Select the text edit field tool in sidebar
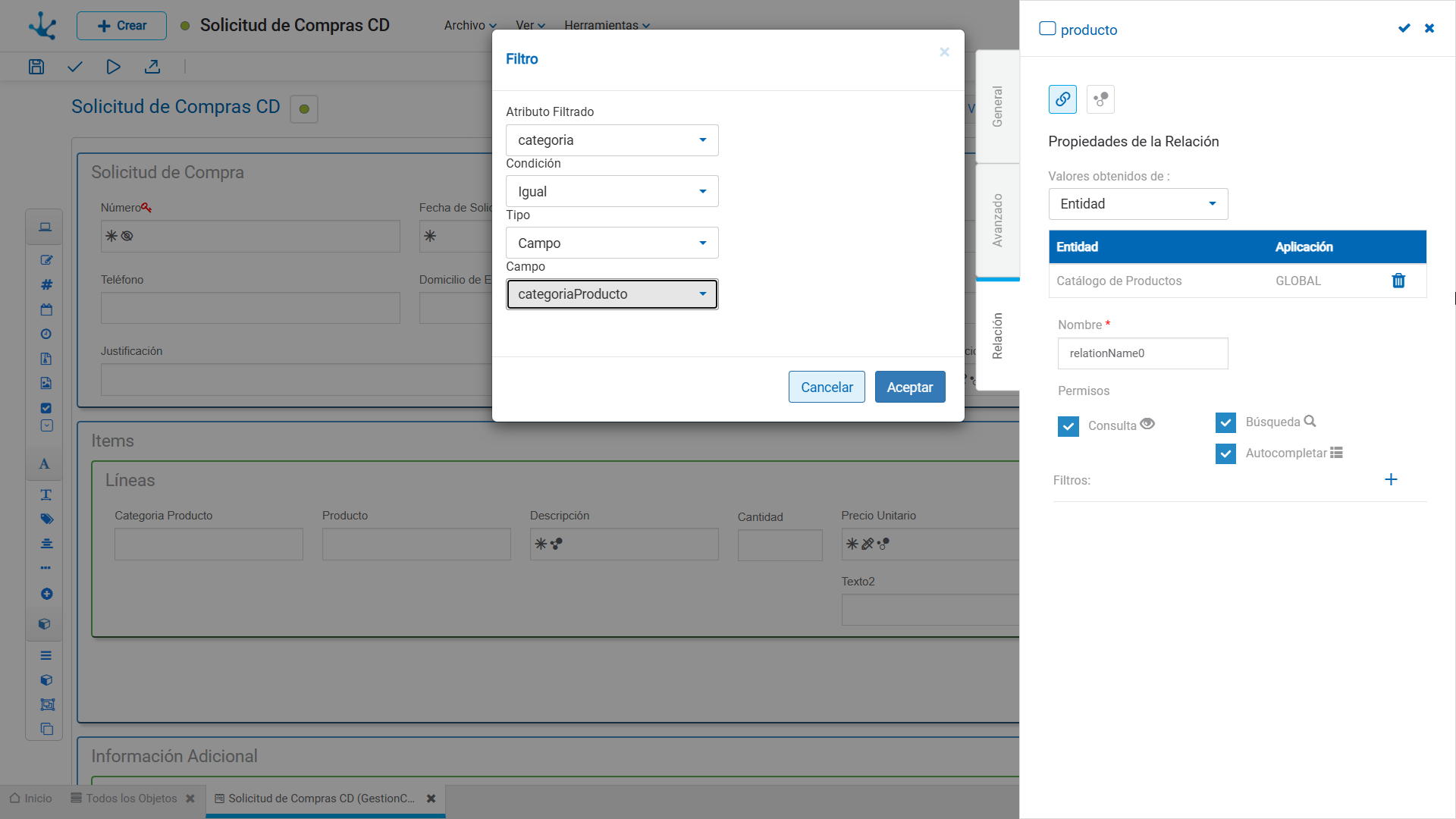Image resolution: width=1456 pixels, height=819 pixels. coord(46,260)
